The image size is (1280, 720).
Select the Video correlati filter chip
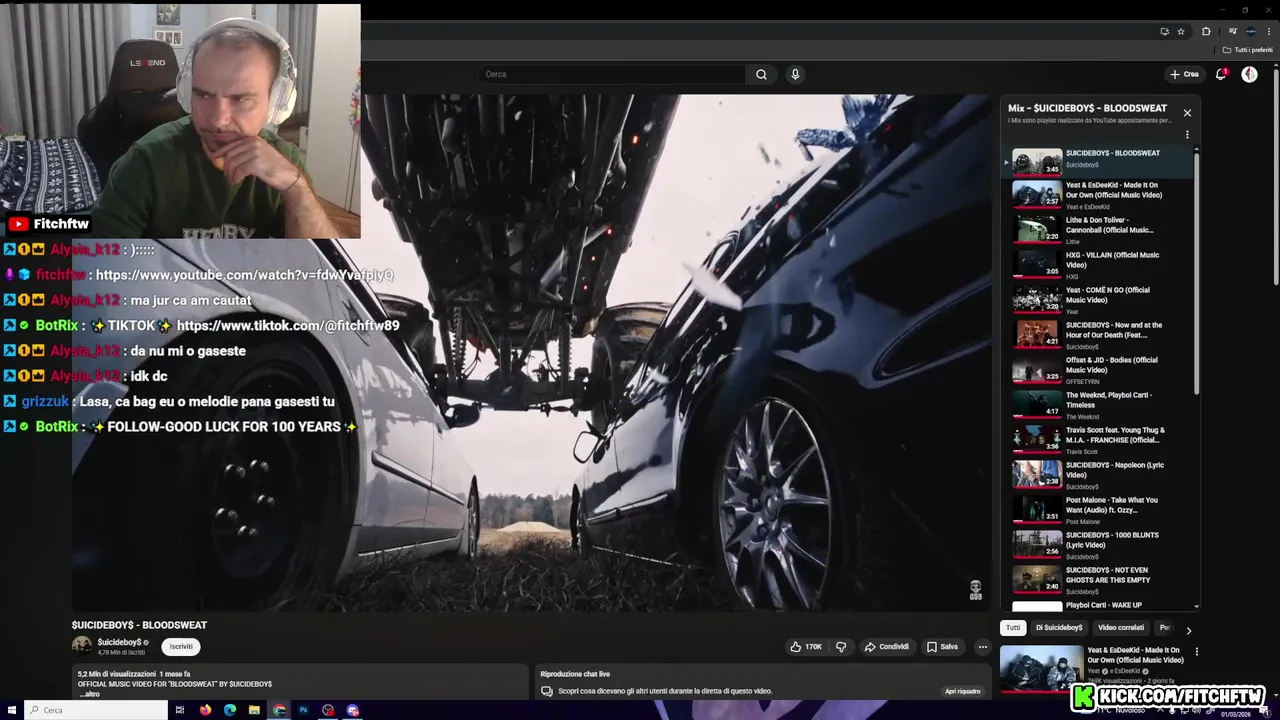tap(1121, 628)
